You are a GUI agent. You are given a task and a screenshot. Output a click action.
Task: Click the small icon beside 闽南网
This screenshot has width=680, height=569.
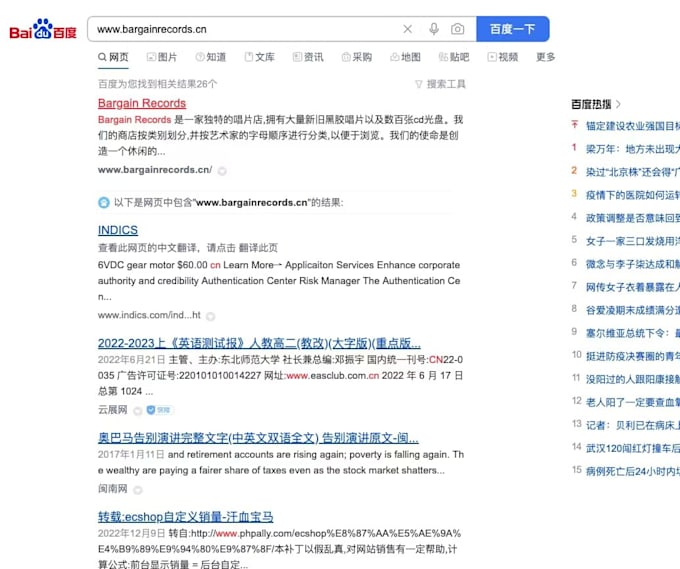tap(137, 490)
